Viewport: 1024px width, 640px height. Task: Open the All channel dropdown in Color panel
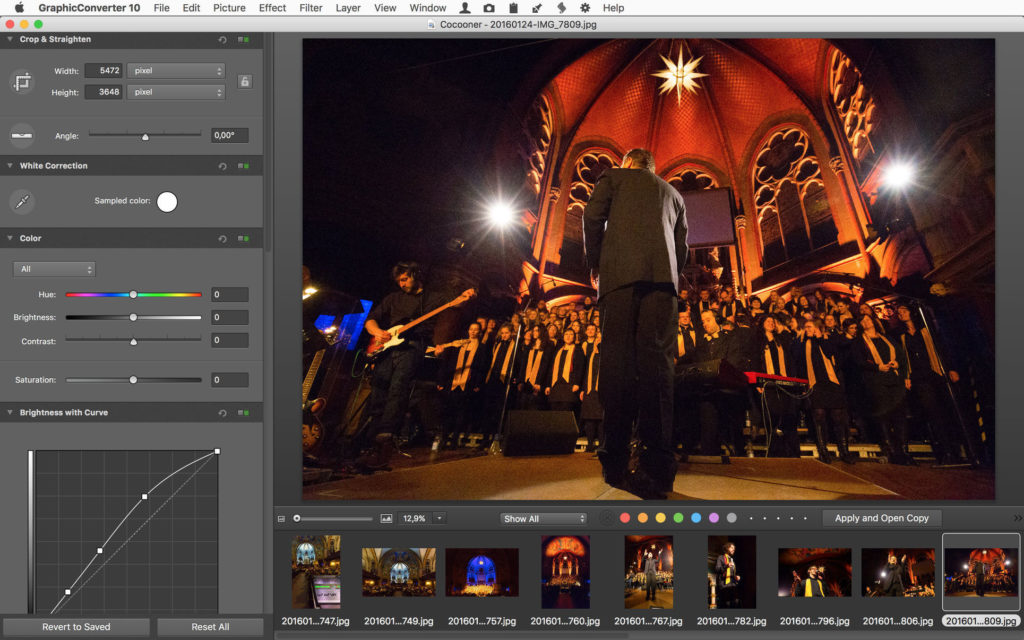tap(54, 268)
